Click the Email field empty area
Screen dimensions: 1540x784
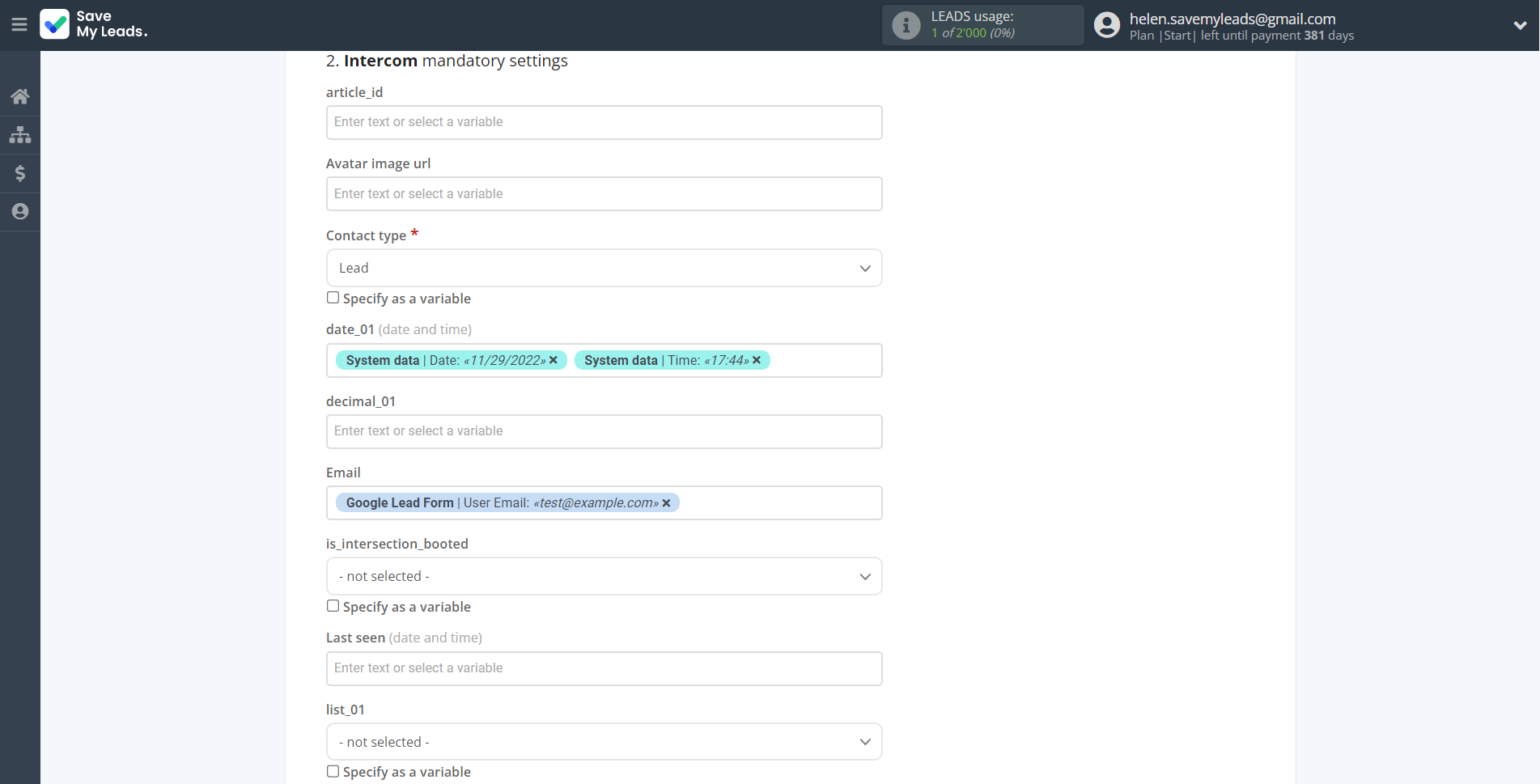pos(780,503)
